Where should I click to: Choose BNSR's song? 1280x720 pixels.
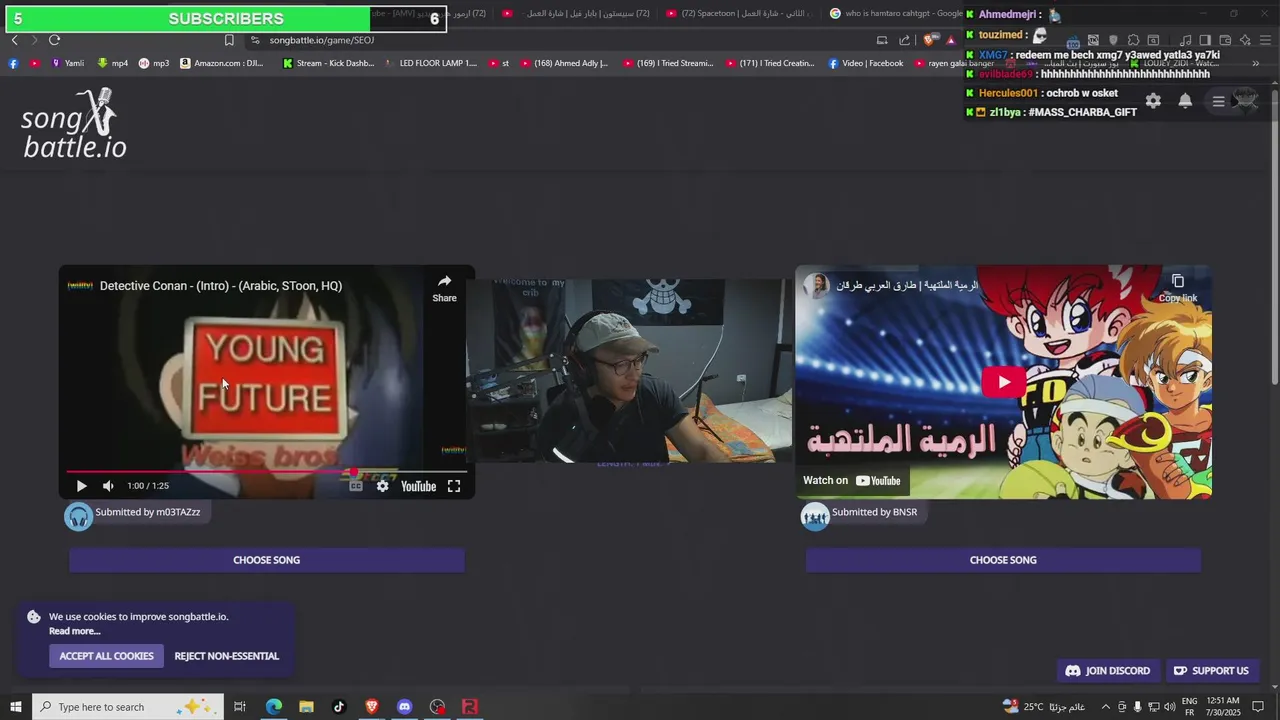[1003, 560]
